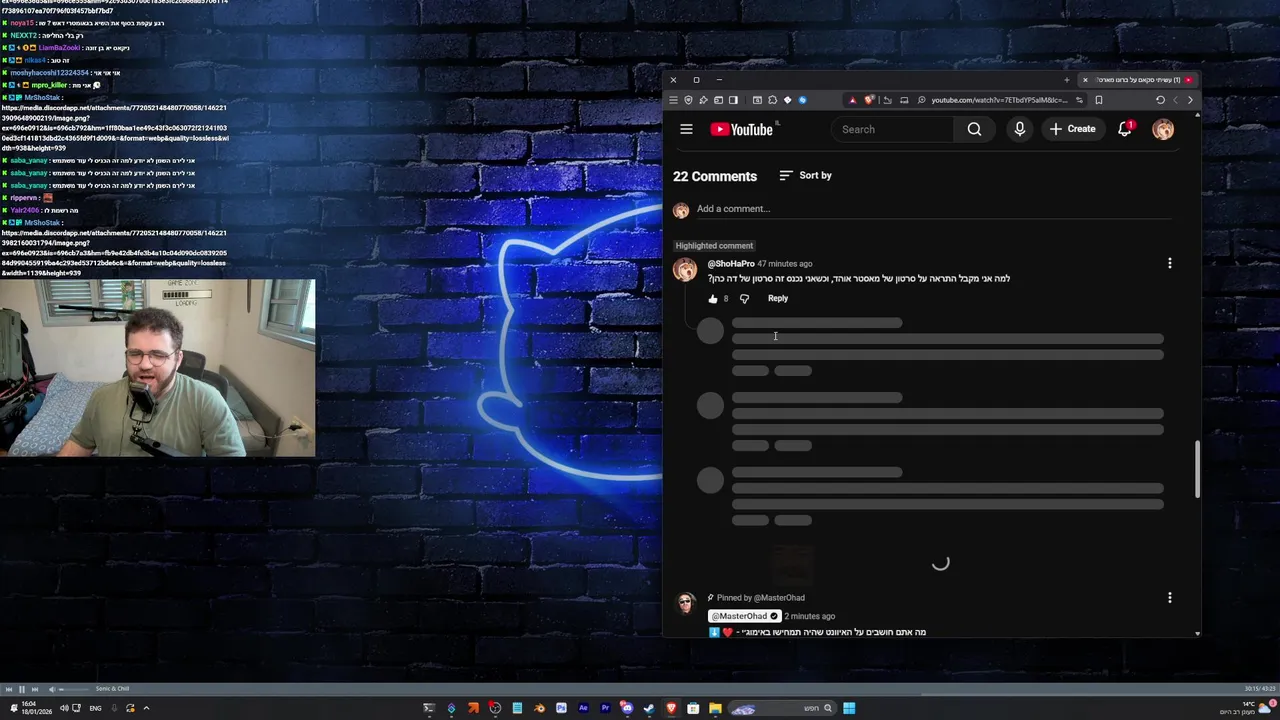Open the ENG language input switcher
Image resolution: width=1280 pixels, height=720 pixels.
click(x=95, y=708)
